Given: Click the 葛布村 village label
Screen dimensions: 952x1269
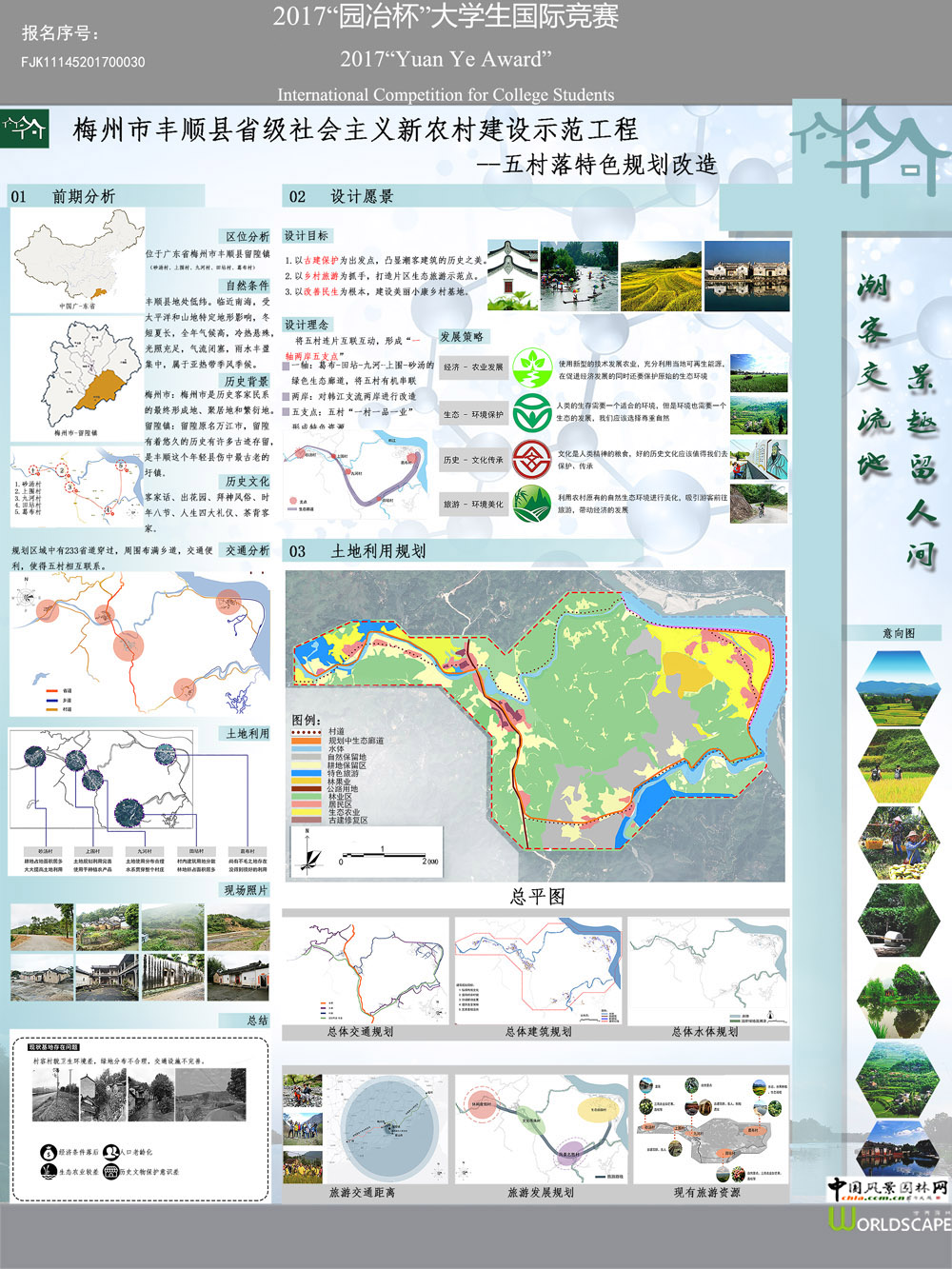Looking at the screenshot, I should click(x=248, y=852).
